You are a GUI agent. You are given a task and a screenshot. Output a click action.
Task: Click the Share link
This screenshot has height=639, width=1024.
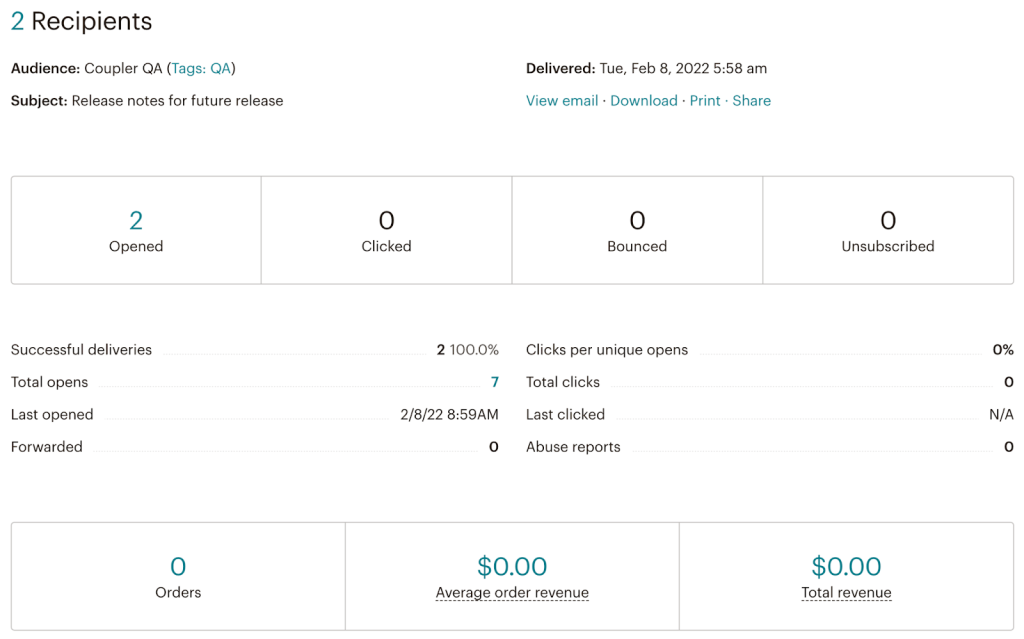751,100
